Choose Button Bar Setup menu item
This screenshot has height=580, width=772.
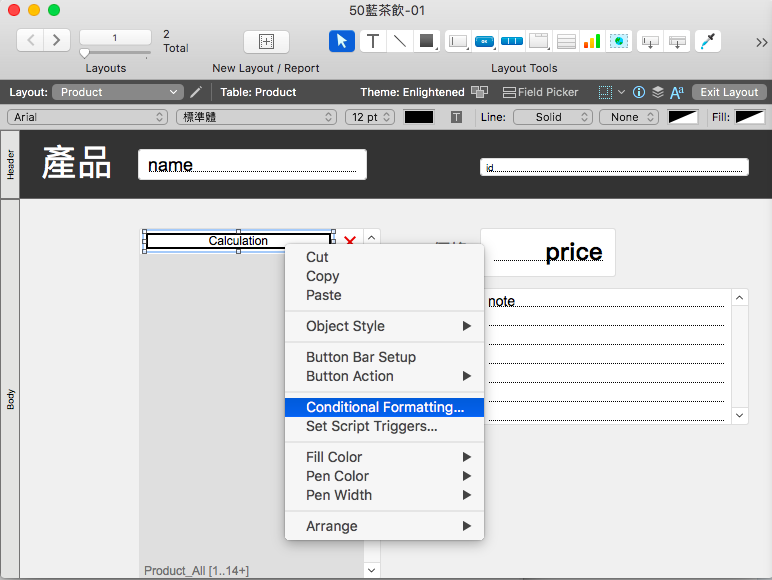tap(384, 357)
